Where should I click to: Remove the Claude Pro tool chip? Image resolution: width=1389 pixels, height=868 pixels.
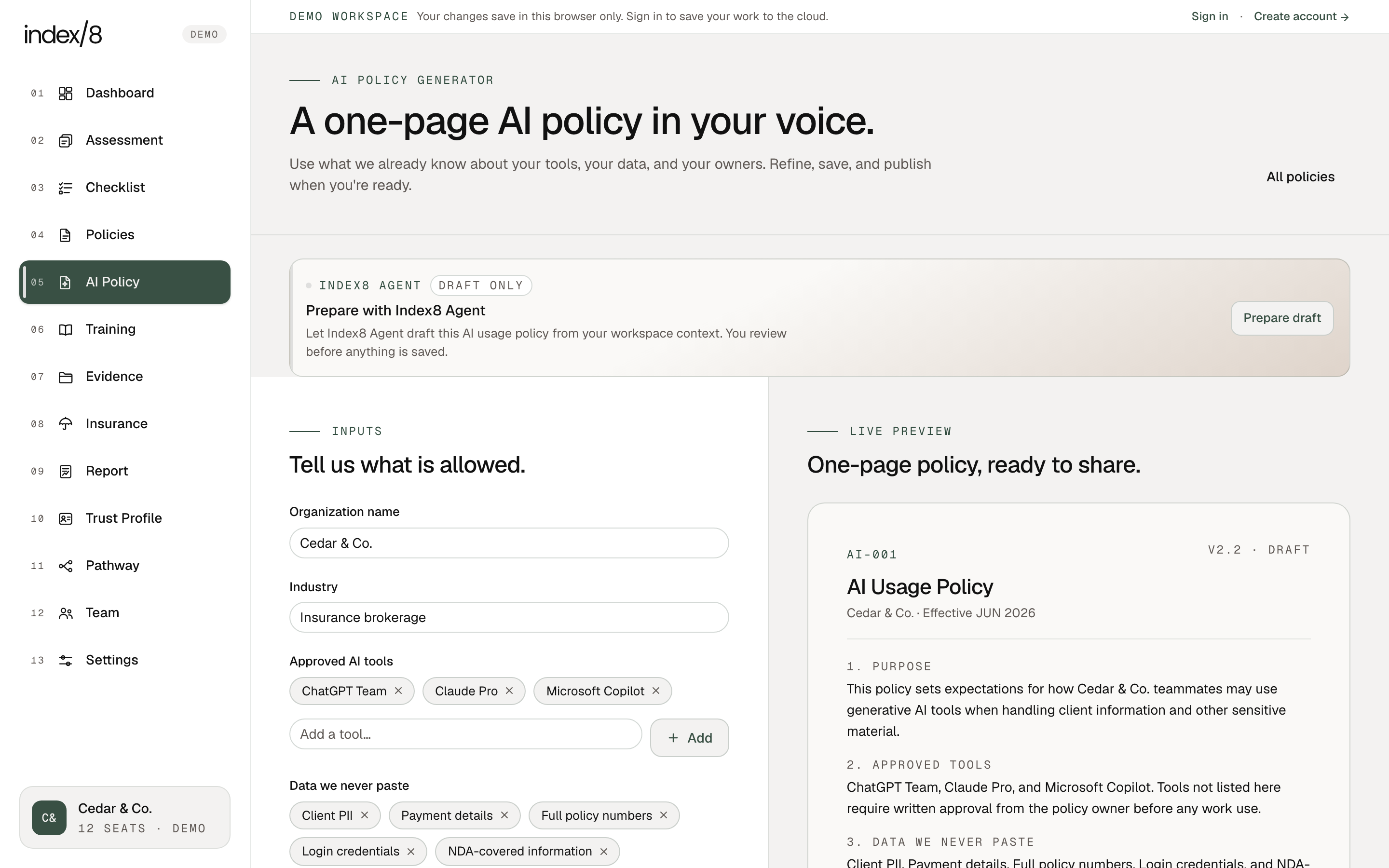pos(509,691)
